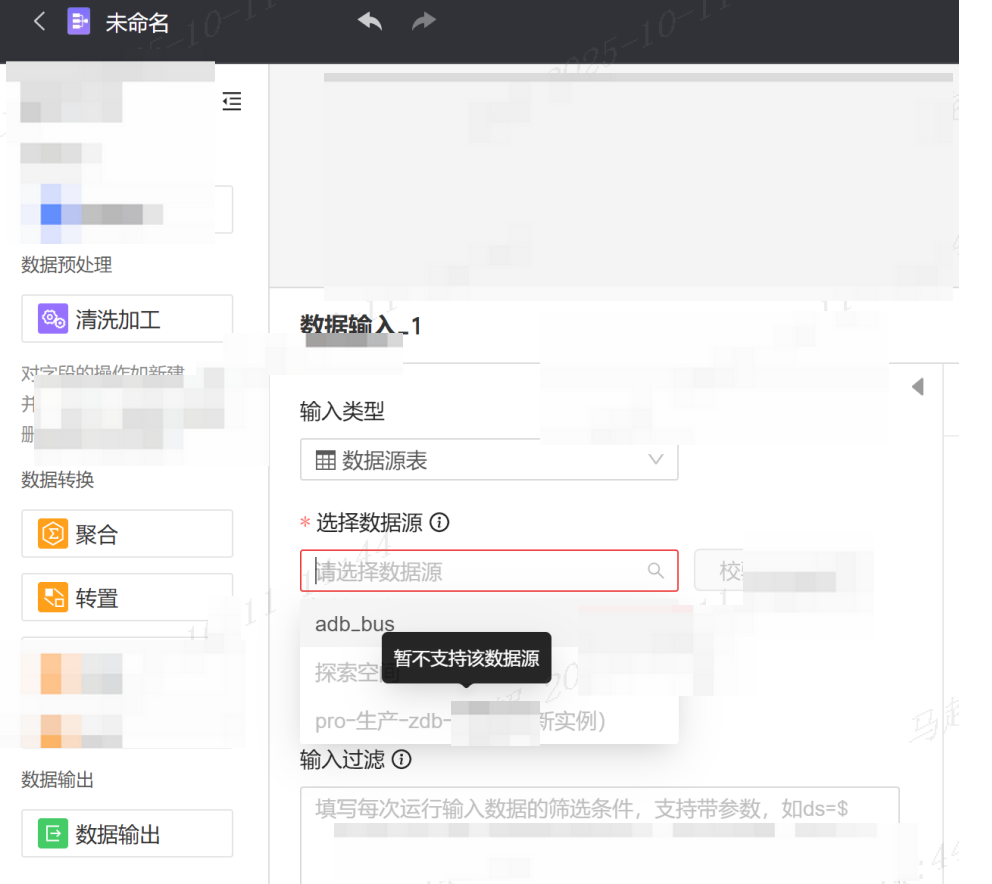The width and height of the screenshot is (992, 884).
Task: Redo the last undone action
Action: [424, 22]
